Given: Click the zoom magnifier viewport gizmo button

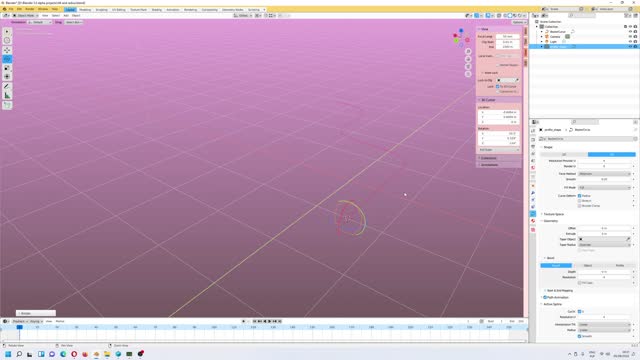Looking at the screenshot, I should [468, 51].
